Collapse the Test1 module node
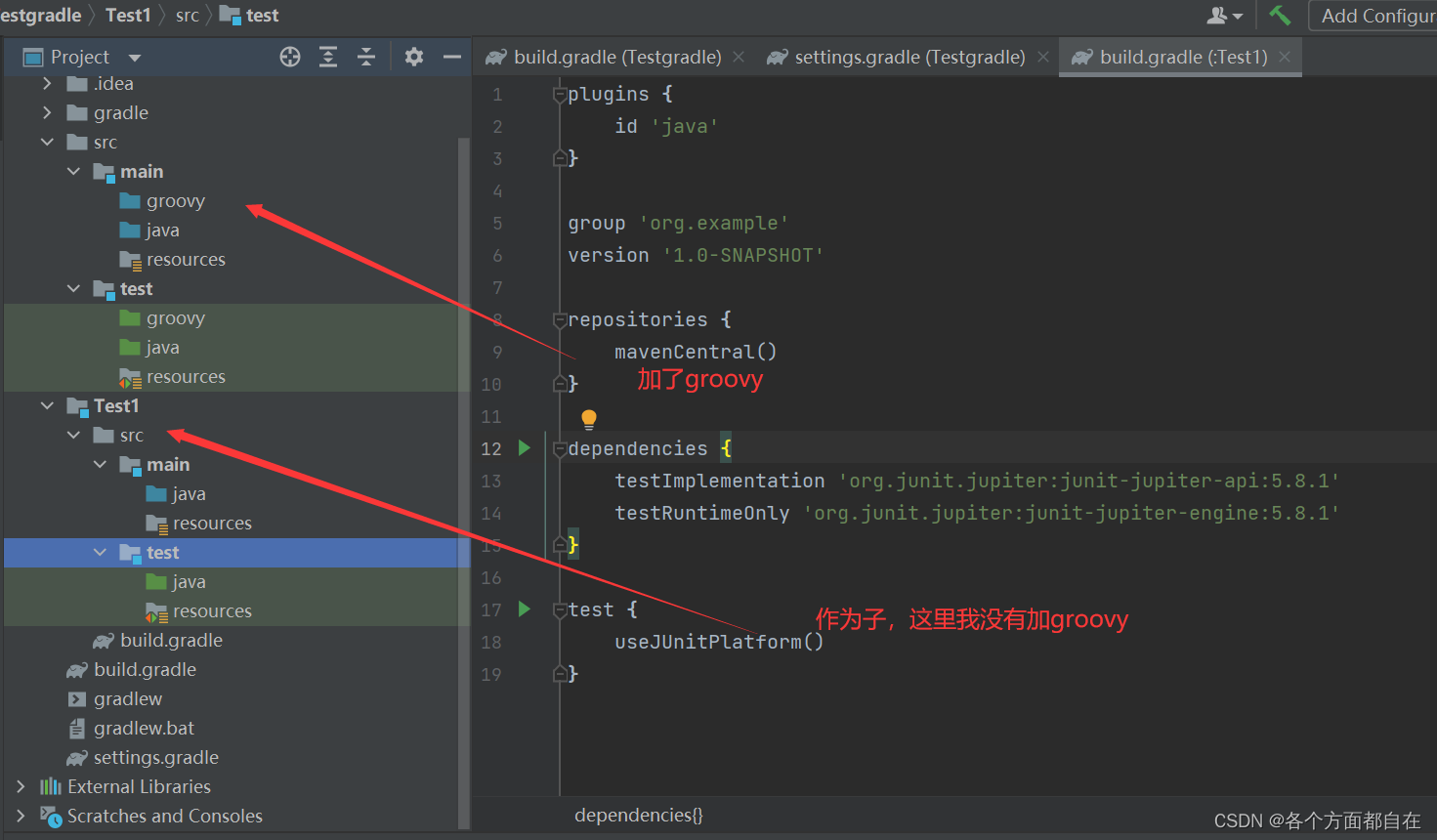The width and height of the screenshot is (1437, 840). click(47, 405)
